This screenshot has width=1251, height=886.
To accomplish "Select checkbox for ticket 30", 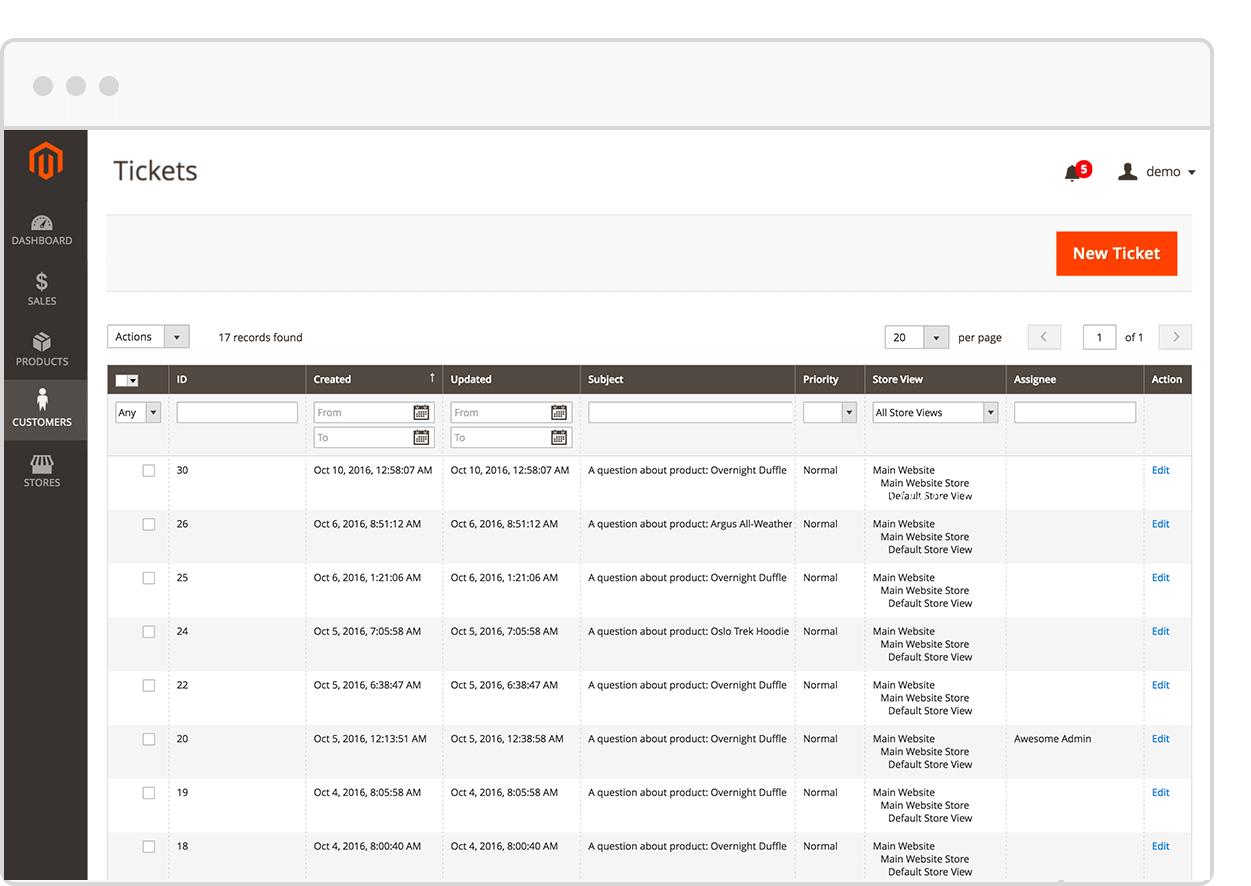I will tap(149, 470).
